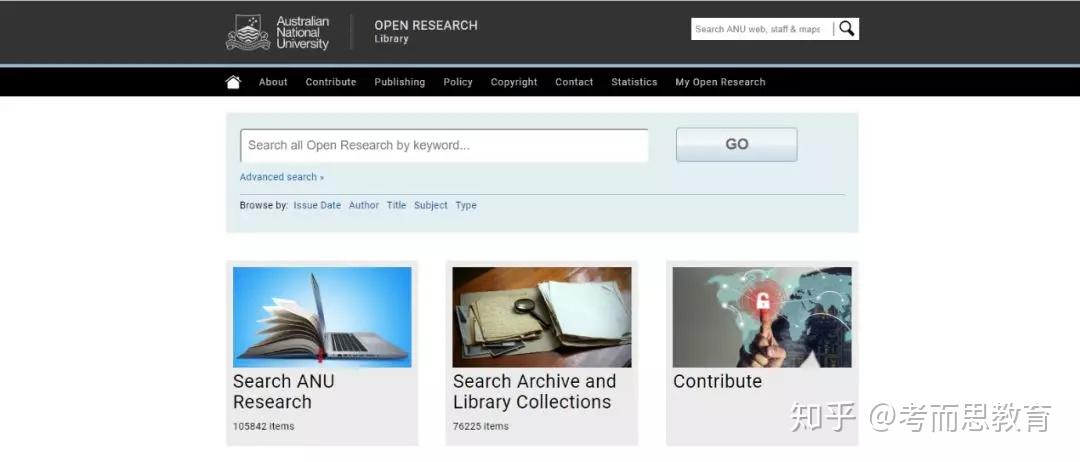Image resolution: width=1080 pixels, height=462 pixels.
Task: Open the Copyright menu item
Action: [x=514, y=82]
